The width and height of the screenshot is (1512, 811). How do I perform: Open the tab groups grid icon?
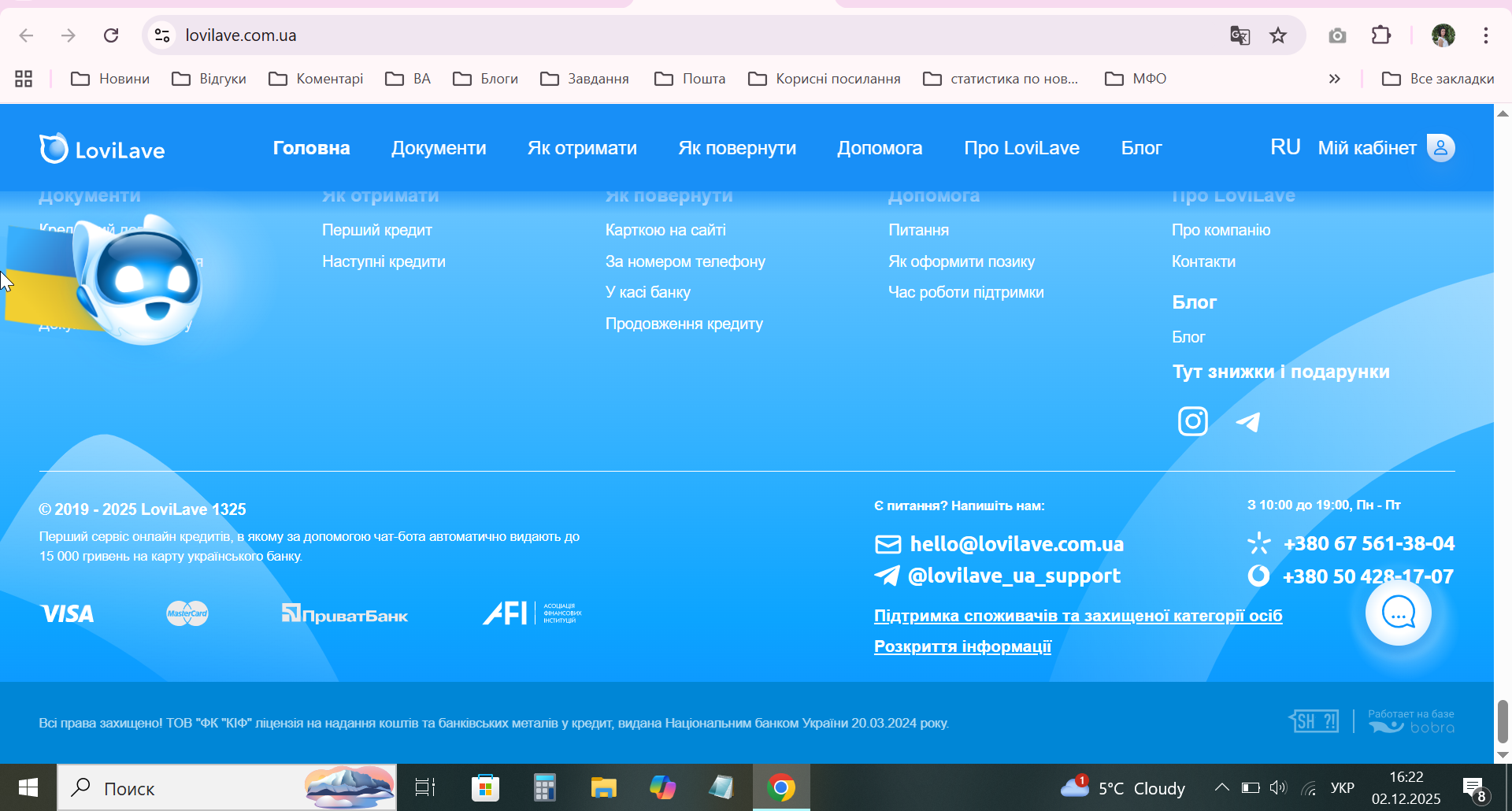tap(24, 79)
